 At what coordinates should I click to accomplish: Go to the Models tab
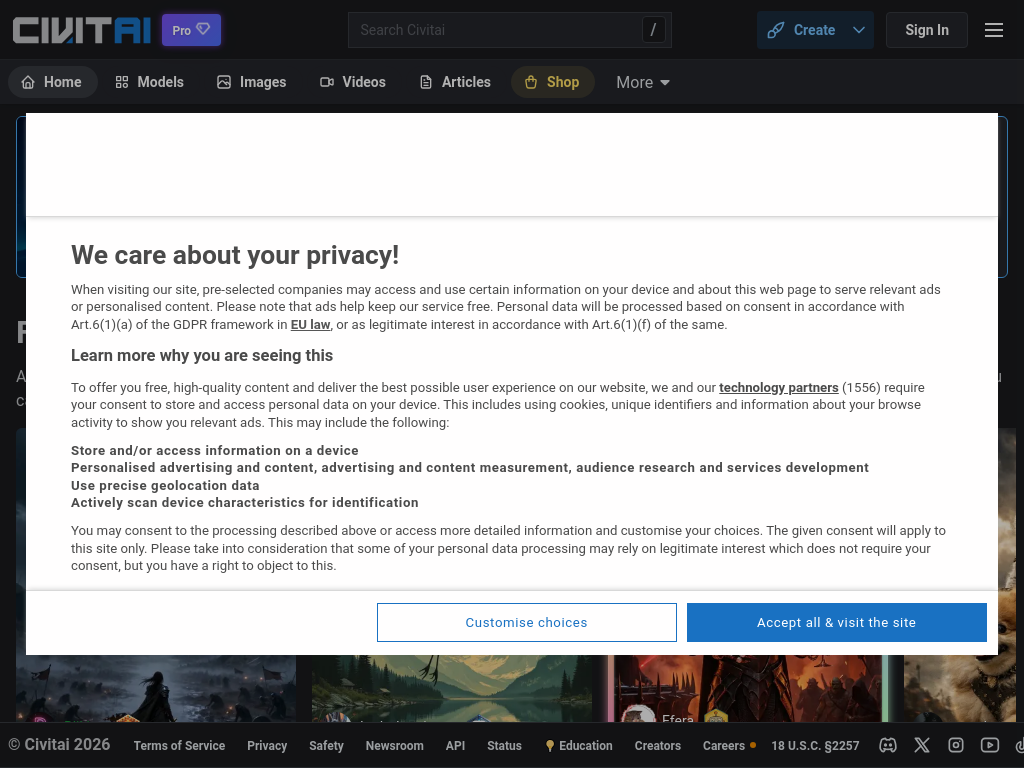pos(149,82)
